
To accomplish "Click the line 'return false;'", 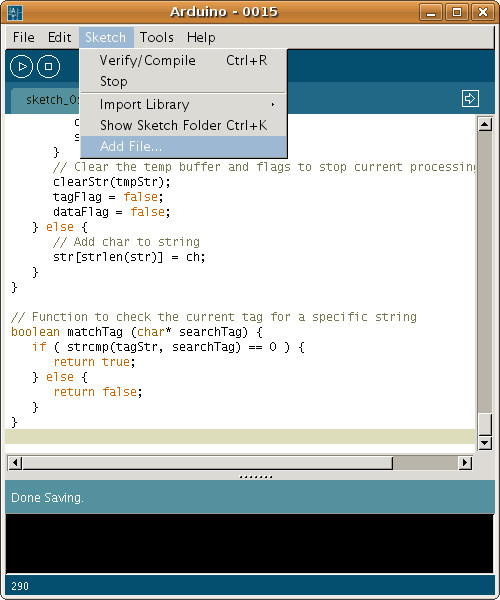I will tap(98, 392).
